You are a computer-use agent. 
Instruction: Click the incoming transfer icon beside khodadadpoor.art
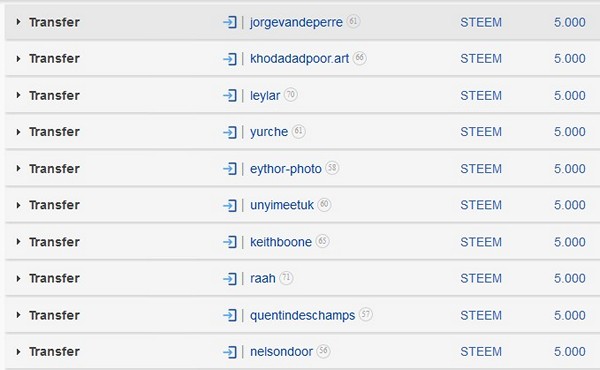click(x=230, y=59)
